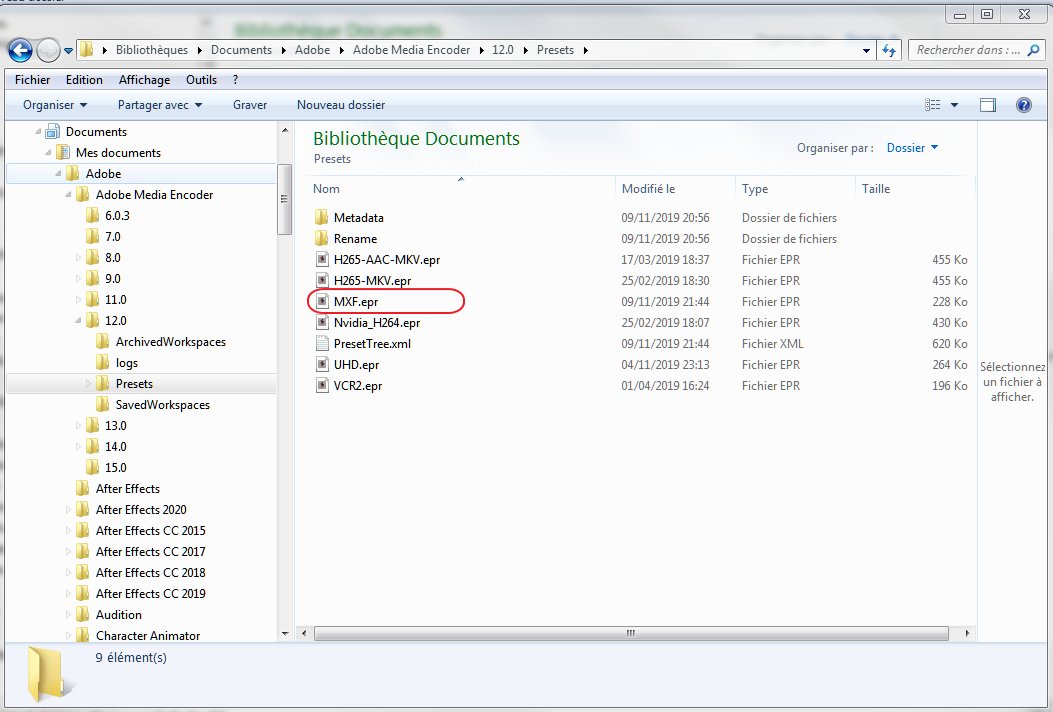1053x712 pixels.
Task: Click the file list horizontal scrollbar
Action: coord(631,633)
